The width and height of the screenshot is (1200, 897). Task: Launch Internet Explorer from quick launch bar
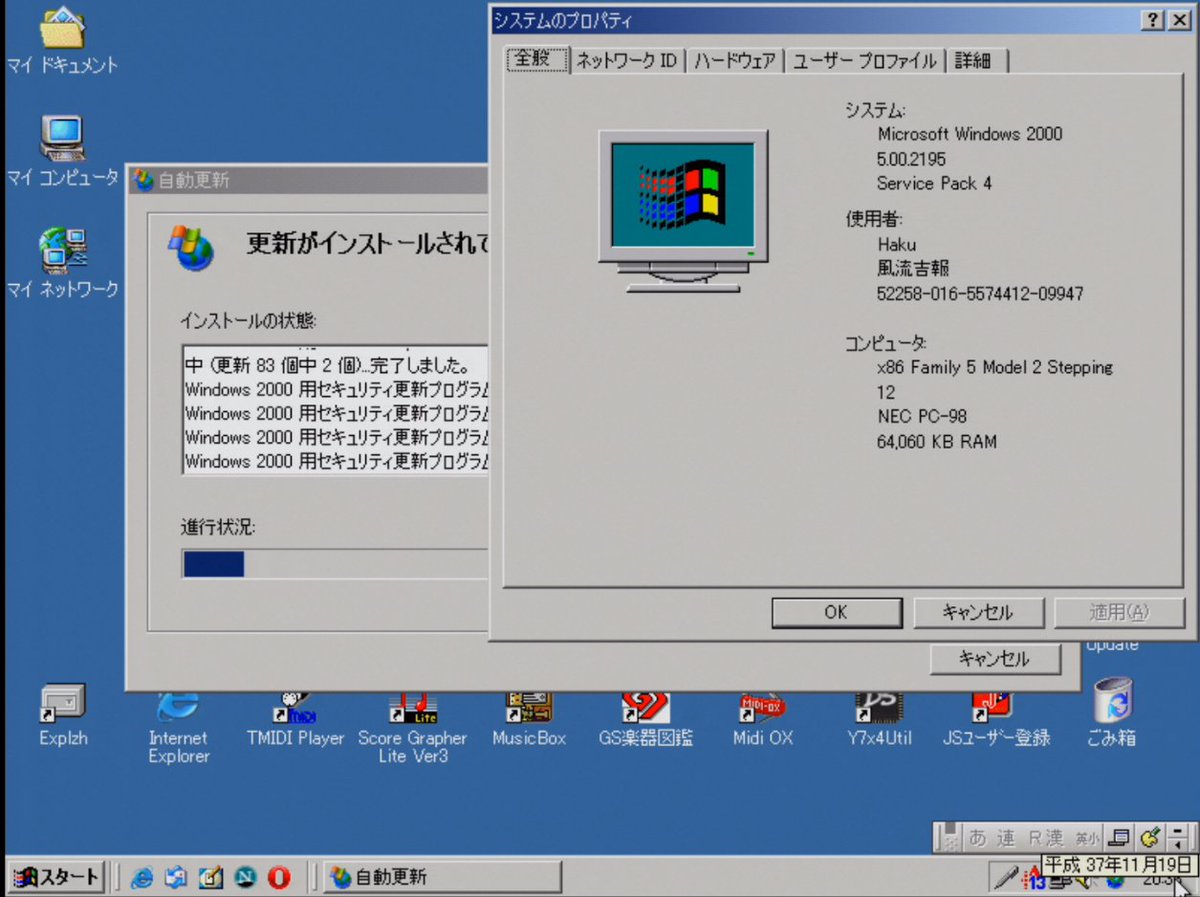pyautogui.click(x=142, y=877)
